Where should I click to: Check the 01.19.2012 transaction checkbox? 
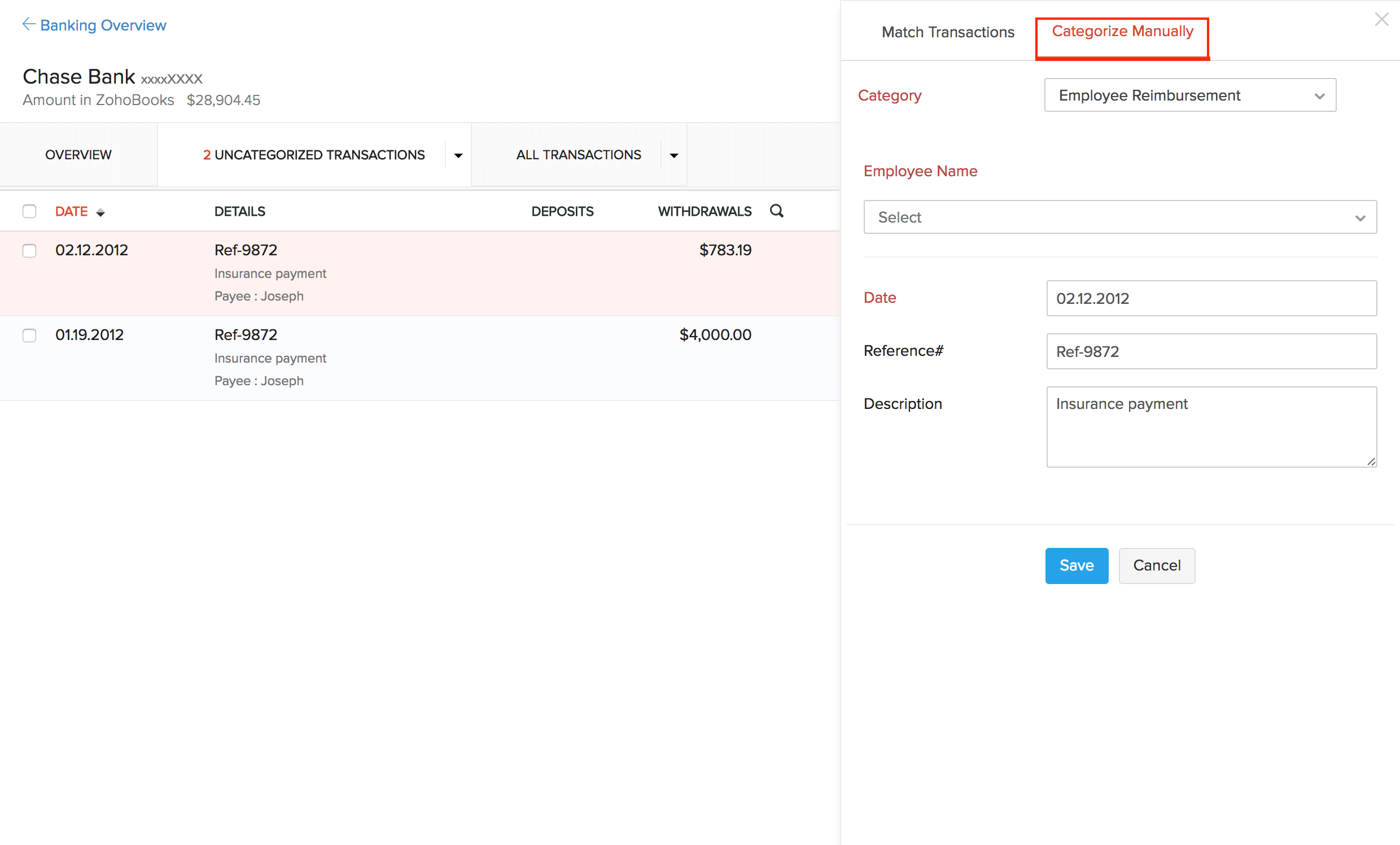pos(29,336)
